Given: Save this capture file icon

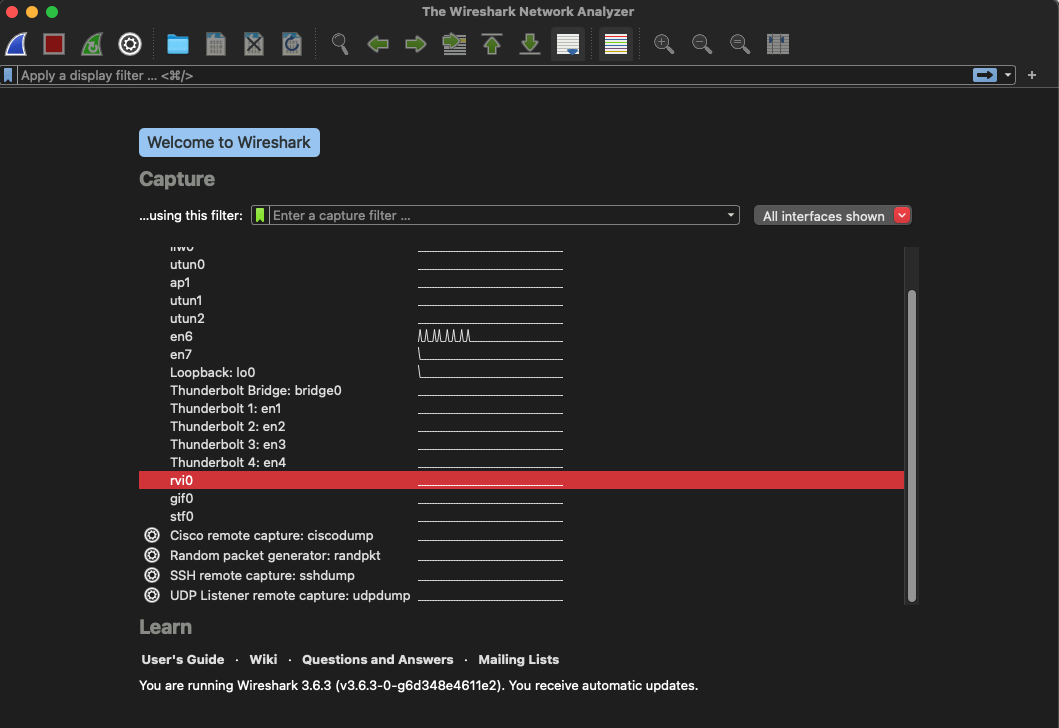Looking at the screenshot, I should (x=215, y=45).
